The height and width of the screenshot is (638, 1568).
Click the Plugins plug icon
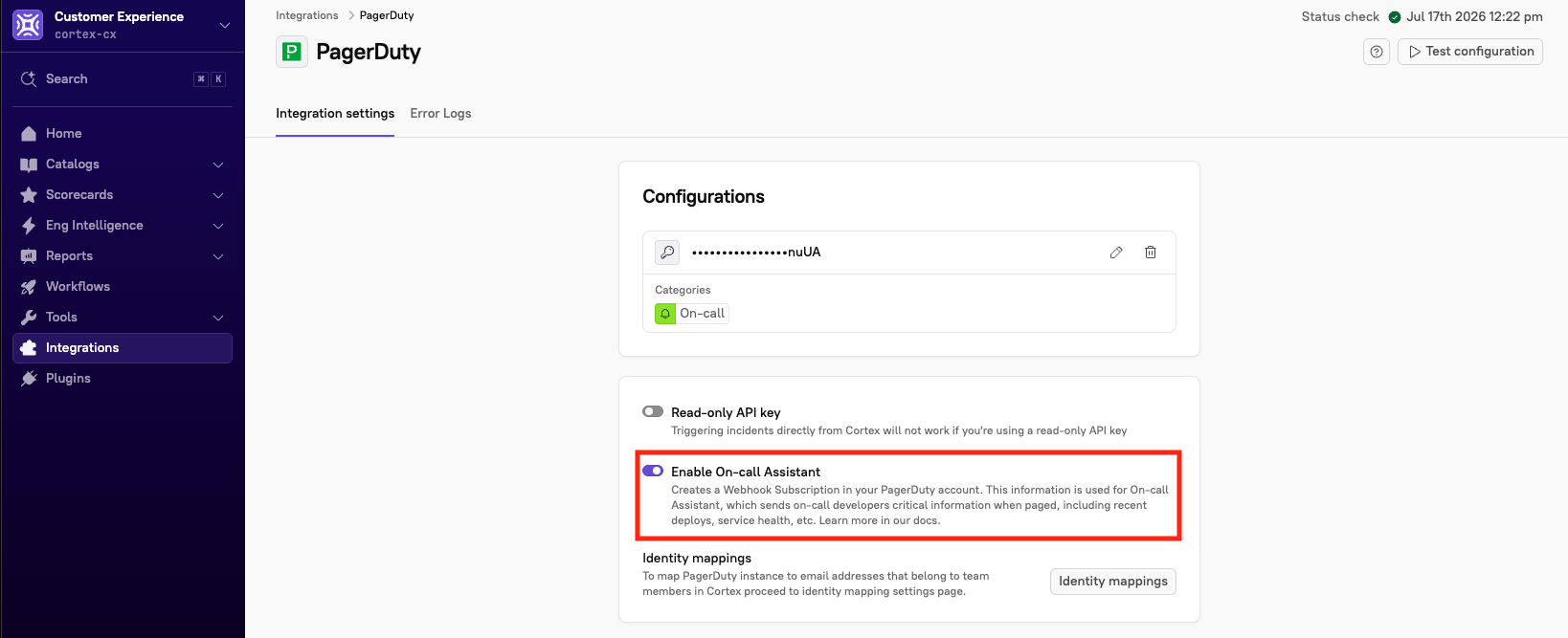coord(29,378)
